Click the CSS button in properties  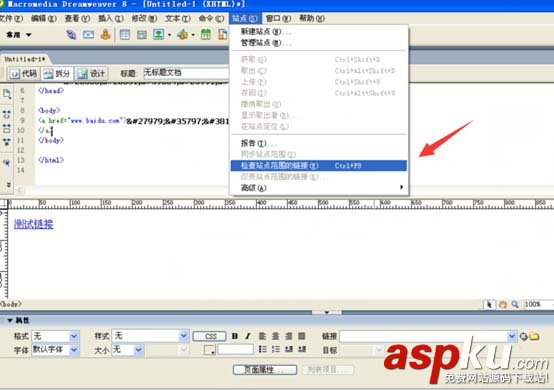(x=210, y=336)
